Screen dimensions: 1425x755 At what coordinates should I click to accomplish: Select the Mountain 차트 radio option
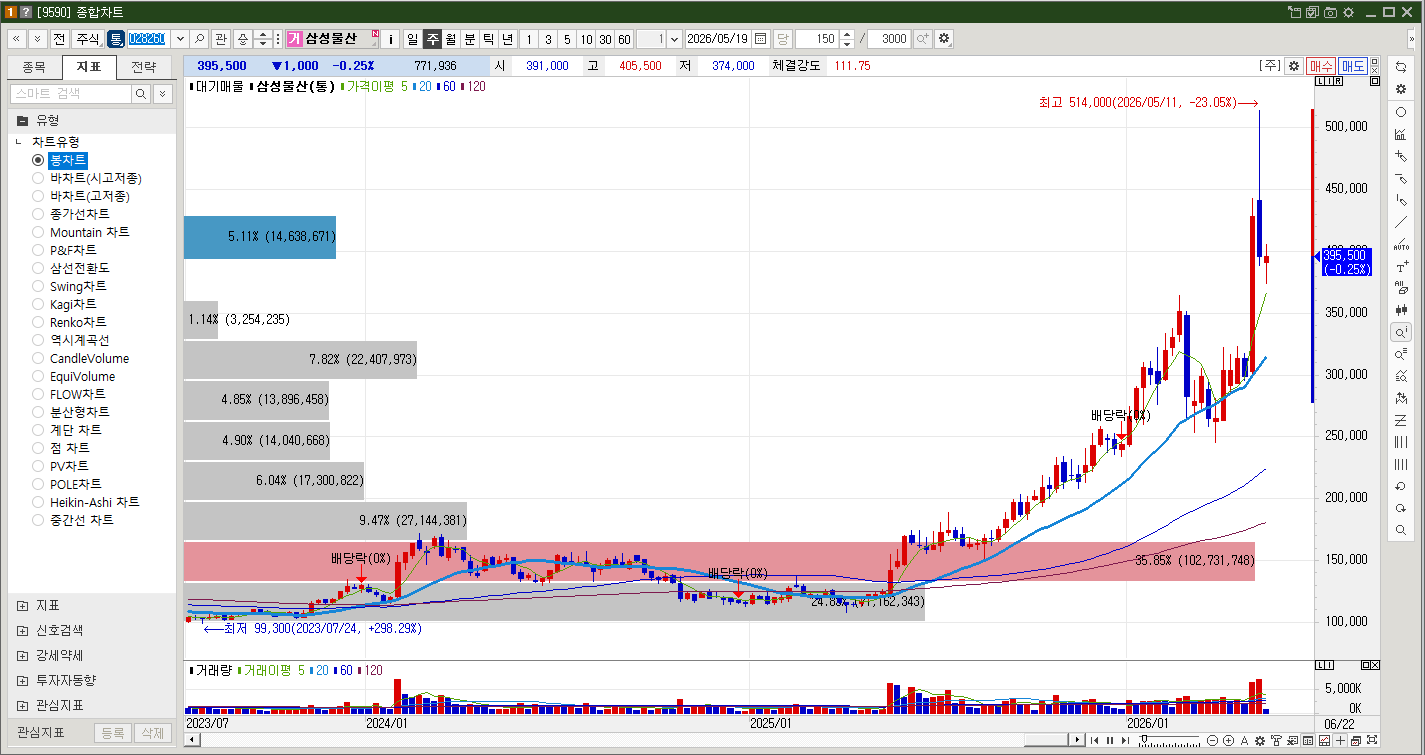coord(38,232)
